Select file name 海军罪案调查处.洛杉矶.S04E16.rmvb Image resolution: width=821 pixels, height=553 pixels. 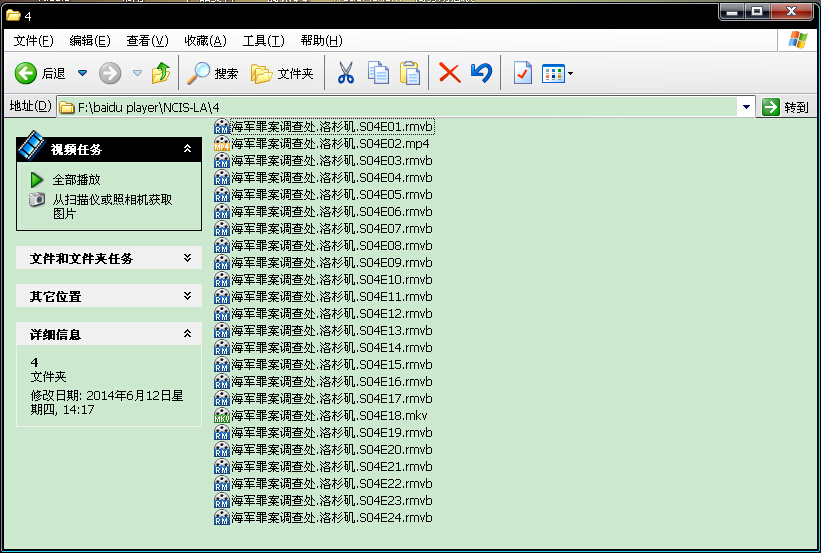[x=332, y=382]
